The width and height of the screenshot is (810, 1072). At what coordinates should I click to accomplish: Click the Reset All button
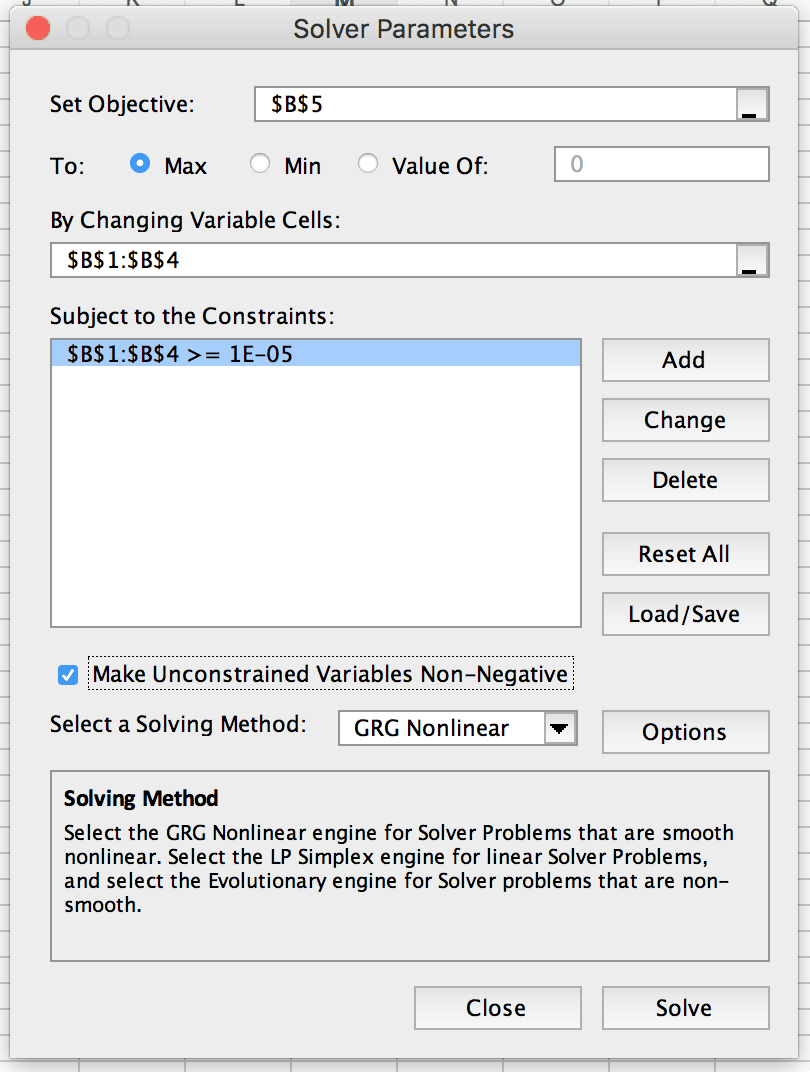(684, 554)
